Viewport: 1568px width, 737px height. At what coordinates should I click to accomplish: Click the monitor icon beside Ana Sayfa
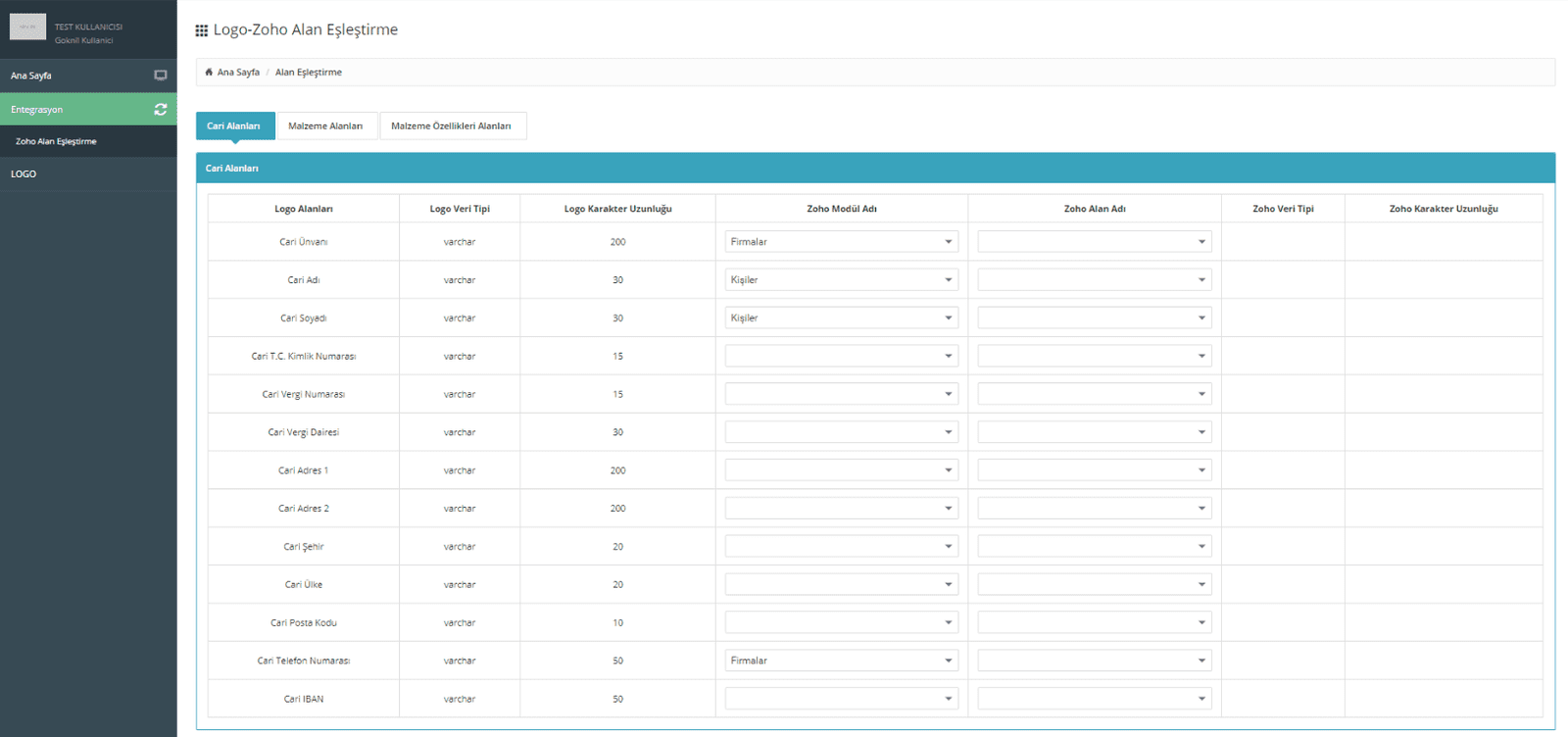pos(161,75)
